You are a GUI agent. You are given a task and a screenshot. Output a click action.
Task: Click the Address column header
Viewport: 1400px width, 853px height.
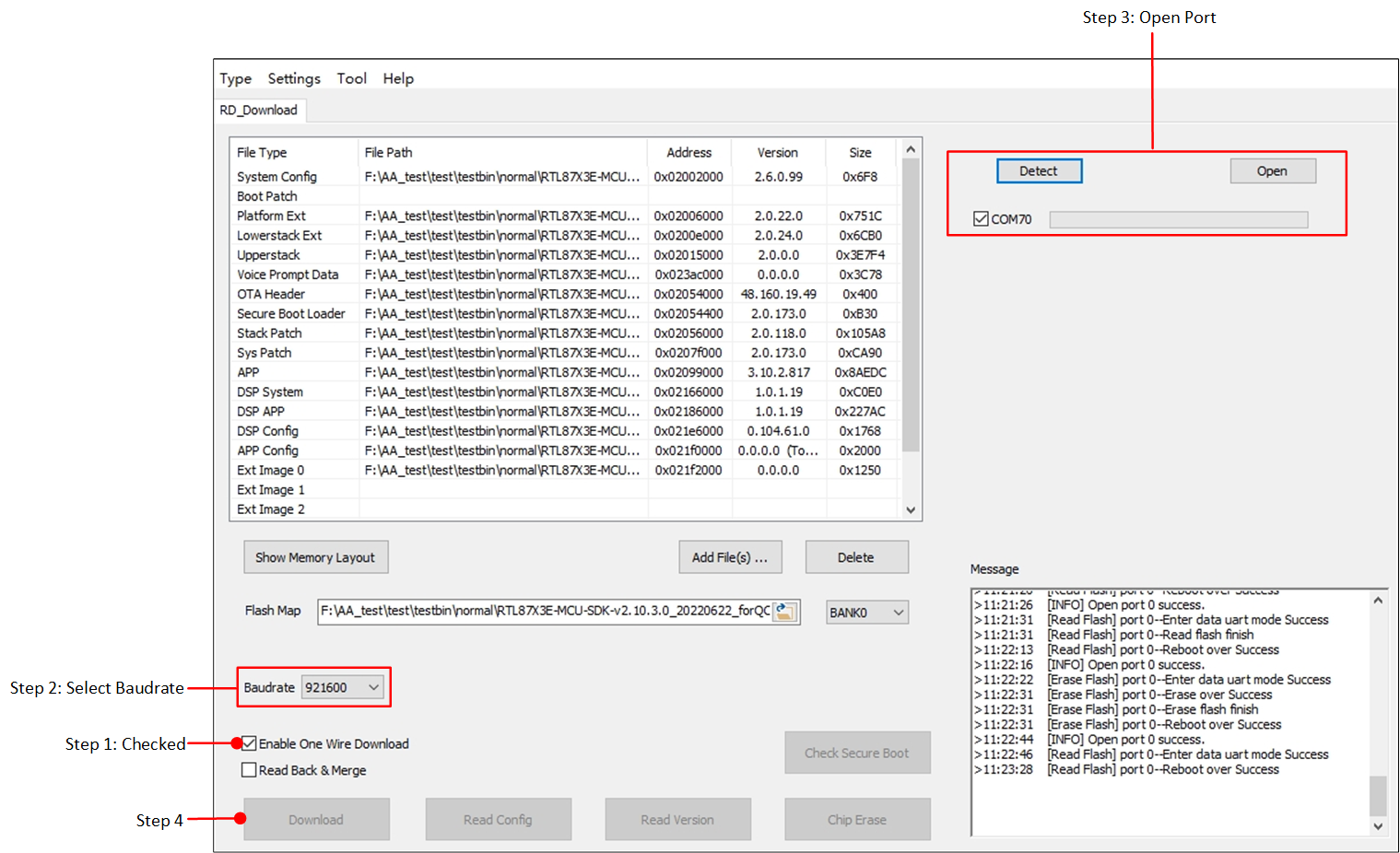tap(689, 153)
